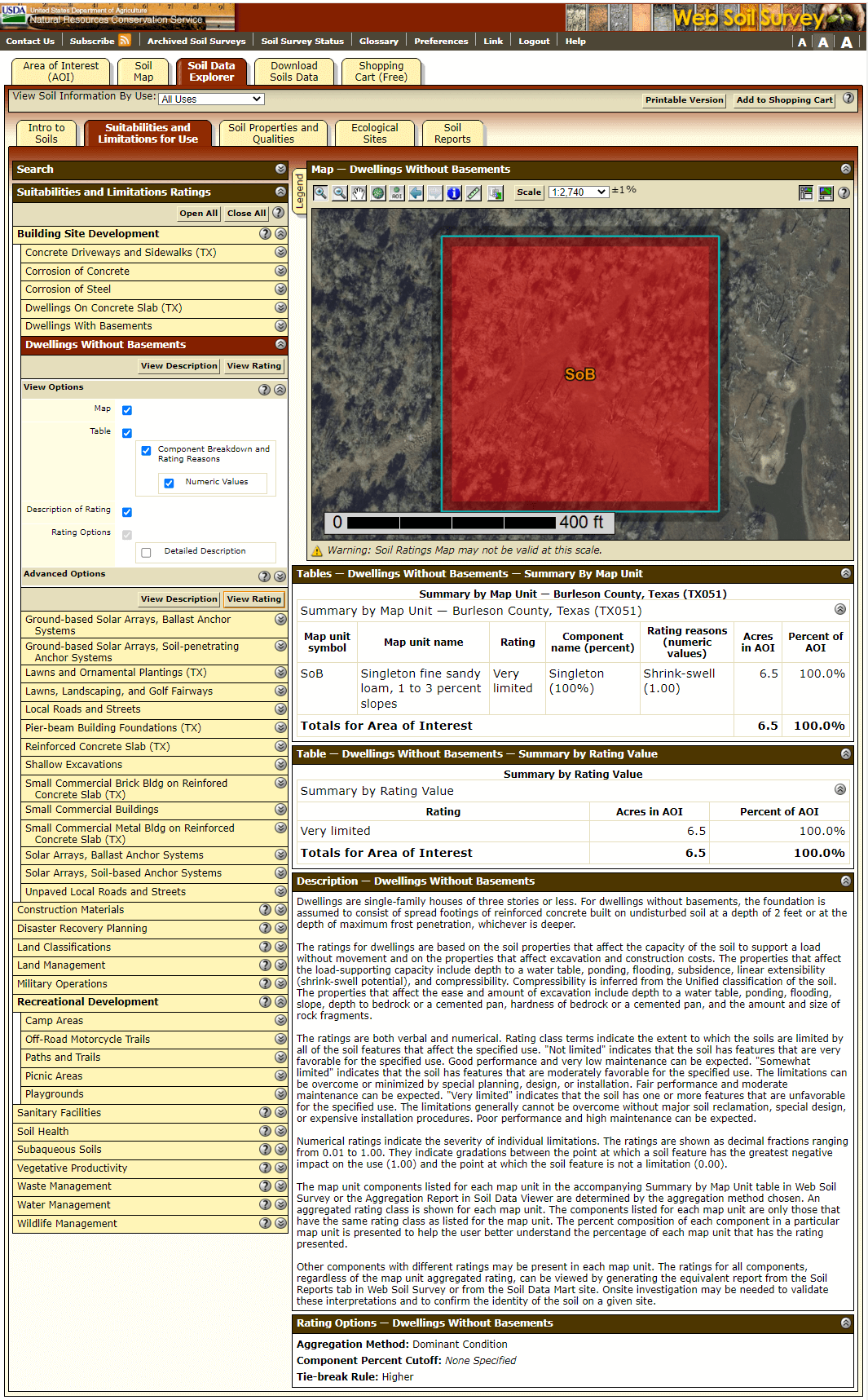Click the zoom to full extent globe icon
The width and height of the screenshot is (868, 1400).
tap(378, 193)
